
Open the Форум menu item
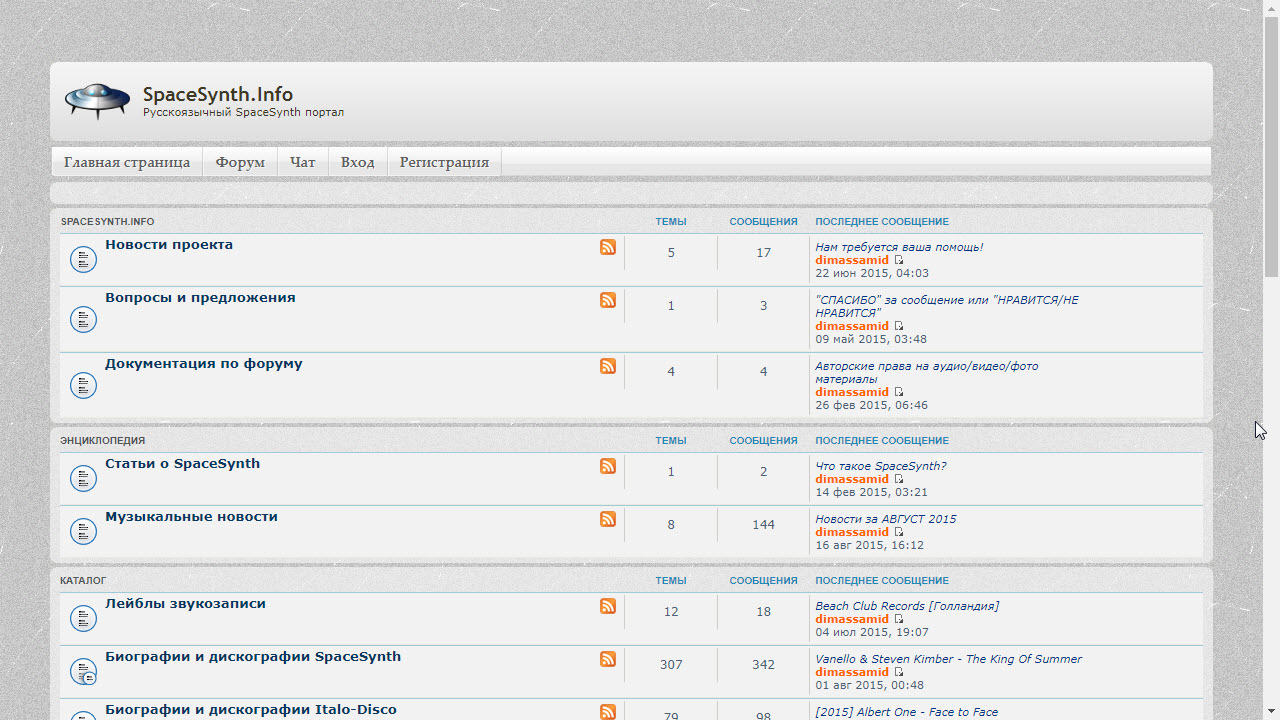point(240,162)
